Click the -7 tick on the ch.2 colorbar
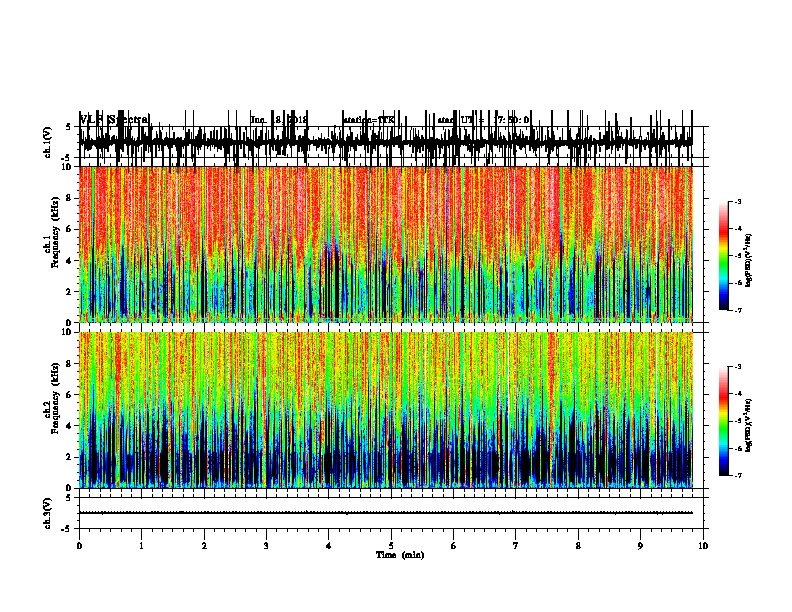The width and height of the screenshot is (792, 612). coord(737,475)
